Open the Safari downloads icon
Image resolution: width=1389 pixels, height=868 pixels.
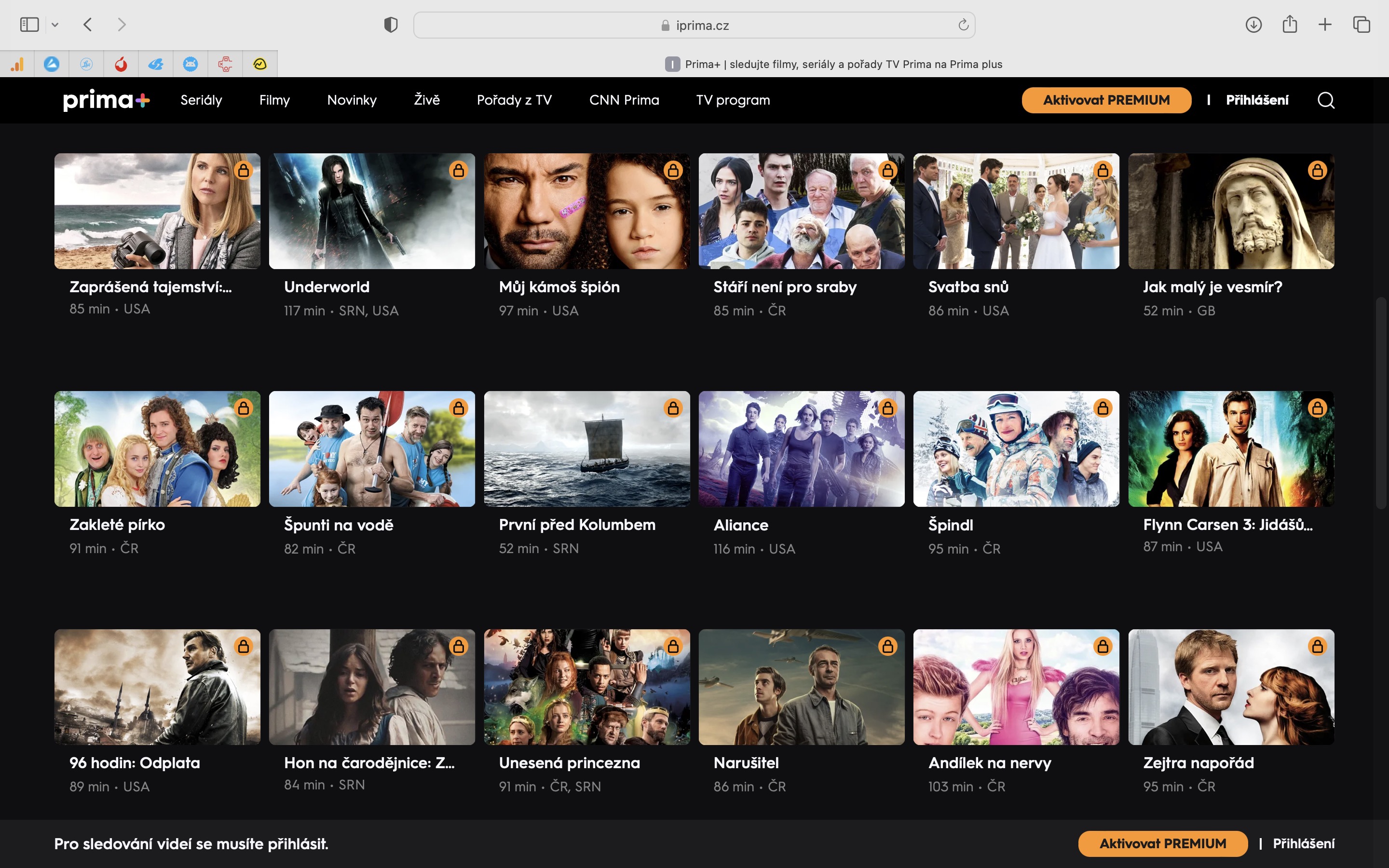point(1253,25)
